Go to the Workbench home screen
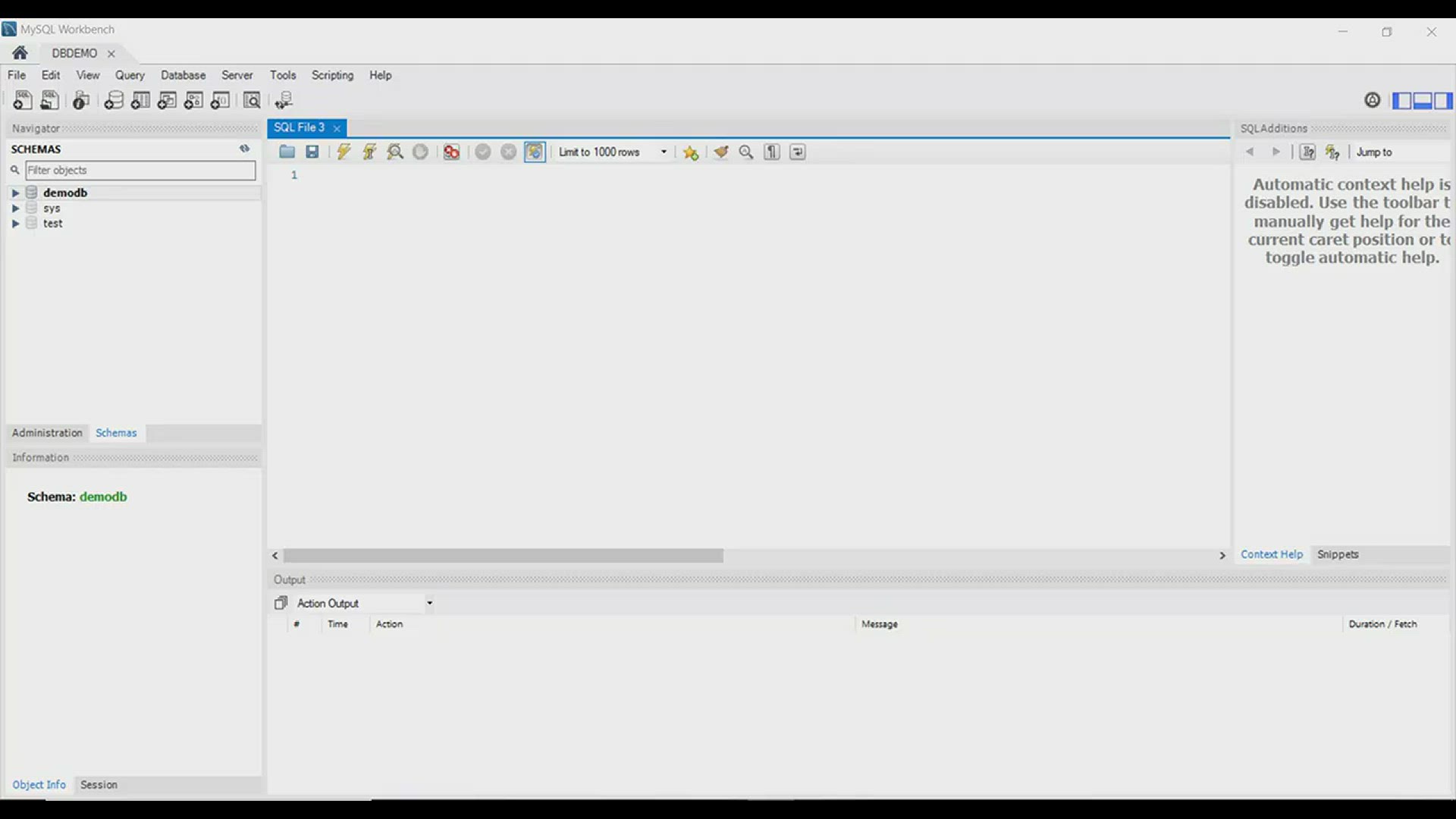This screenshot has width=1456, height=819. click(20, 52)
